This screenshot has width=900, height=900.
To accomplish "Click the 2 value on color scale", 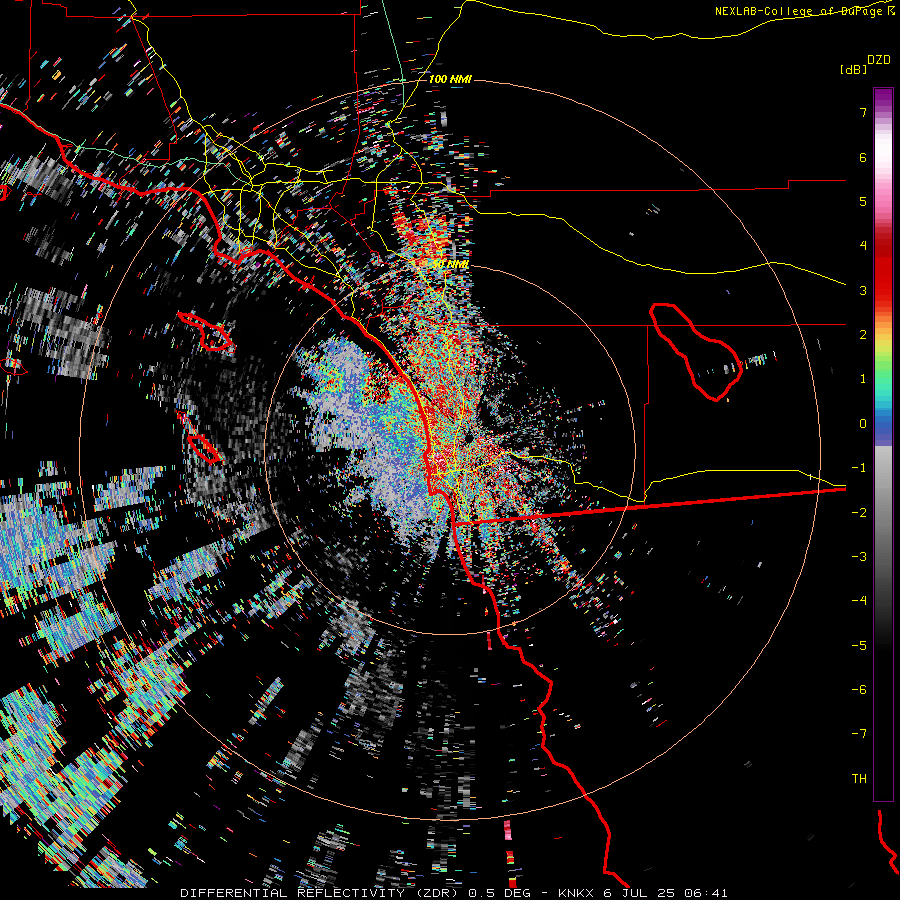I will pyautogui.click(x=863, y=335).
